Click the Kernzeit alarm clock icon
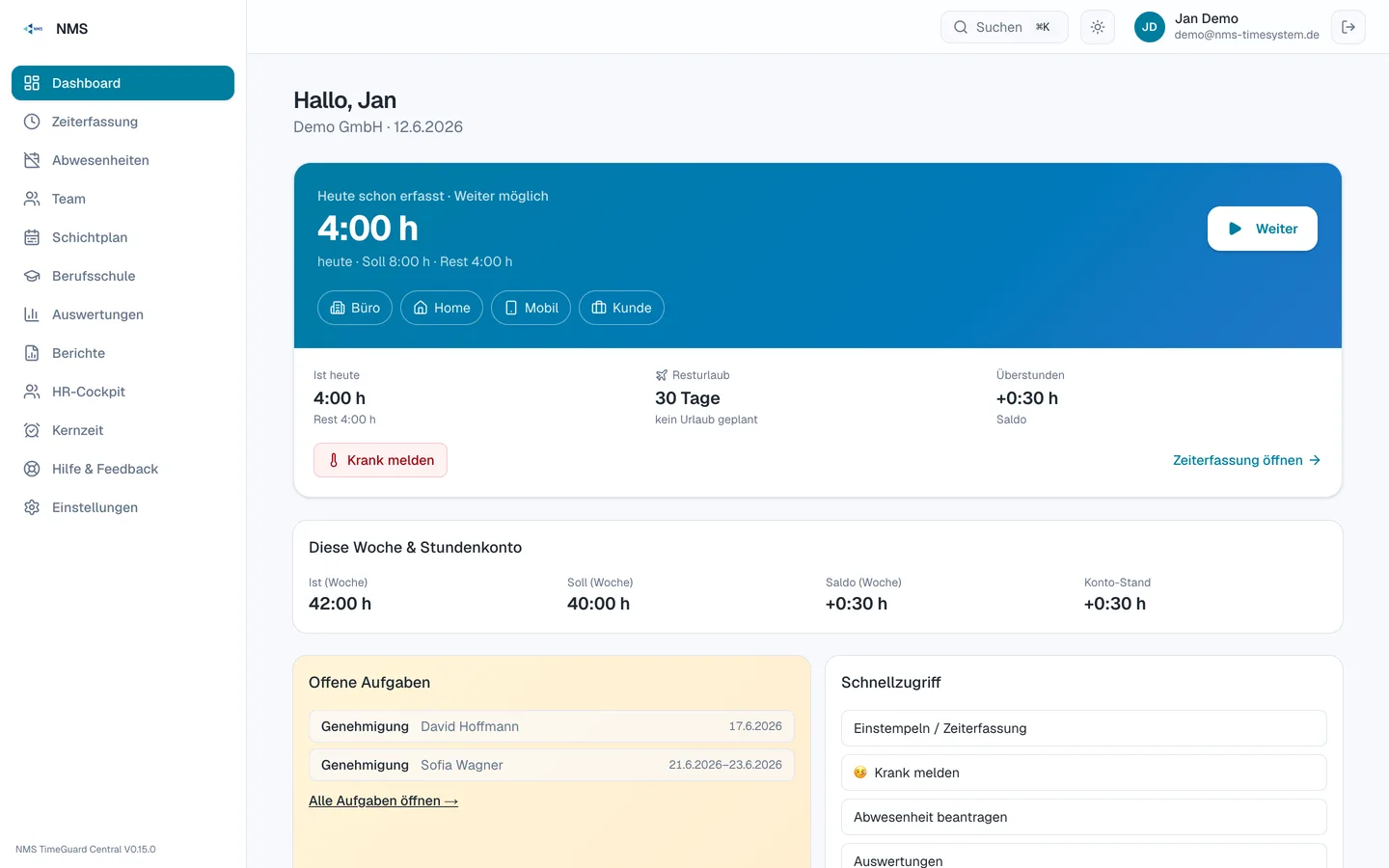This screenshot has width=1389, height=868. tap(32, 430)
